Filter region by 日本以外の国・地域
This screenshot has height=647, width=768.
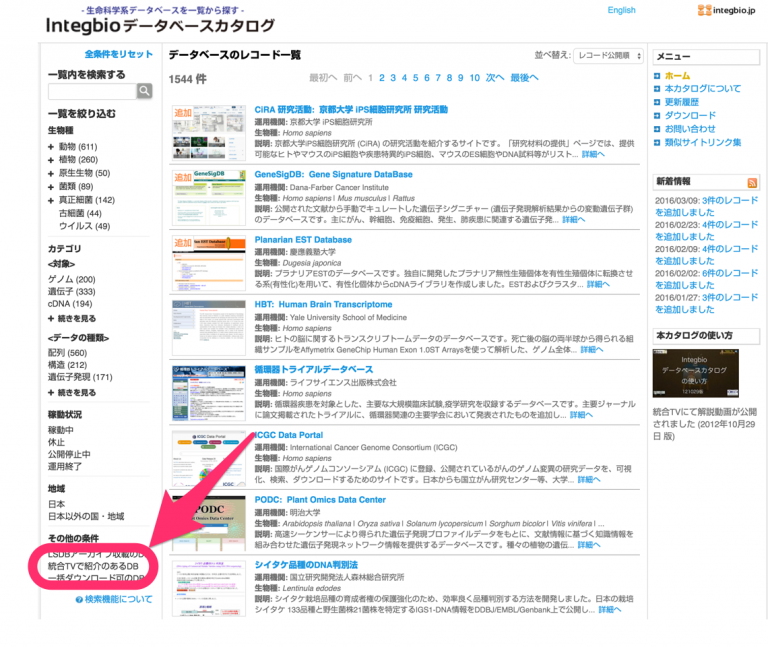(x=86, y=516)
